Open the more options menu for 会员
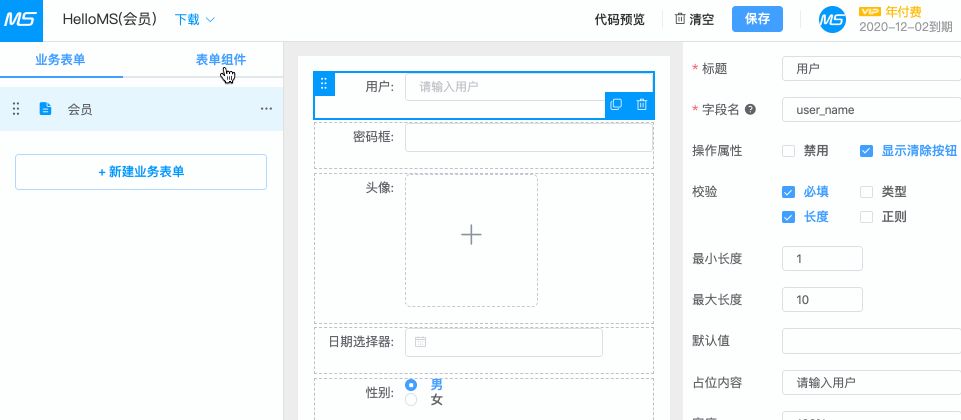961x420 pixels. pos(266,109)
